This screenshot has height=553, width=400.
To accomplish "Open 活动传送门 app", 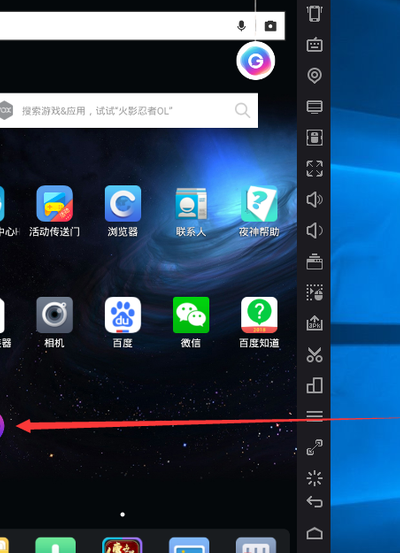I will [54, 211].
